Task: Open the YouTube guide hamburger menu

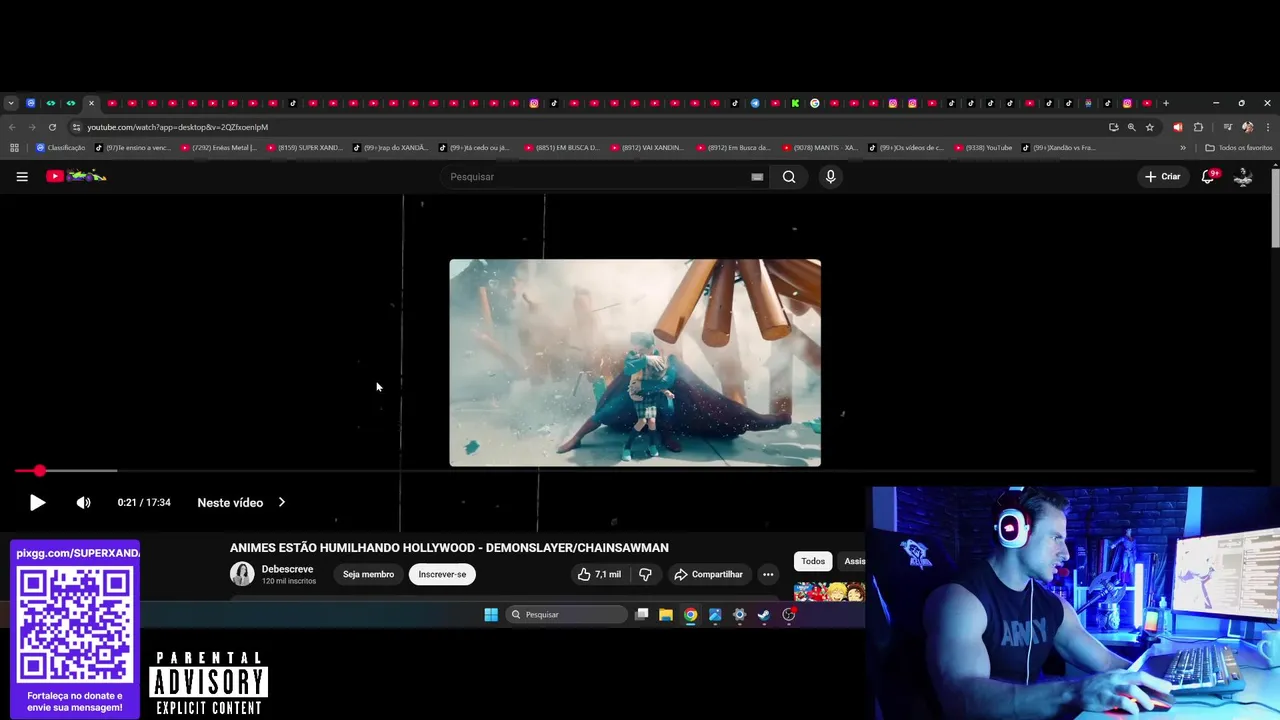Action: (22, 176)
